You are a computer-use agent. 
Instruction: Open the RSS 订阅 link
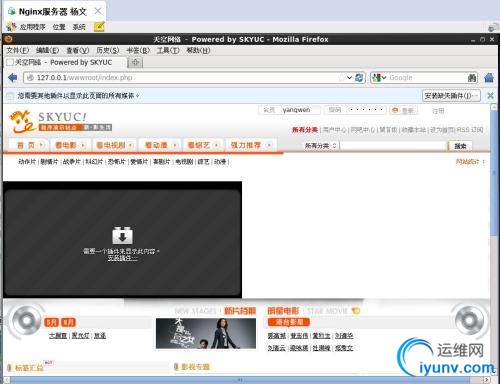coord(470,130)
